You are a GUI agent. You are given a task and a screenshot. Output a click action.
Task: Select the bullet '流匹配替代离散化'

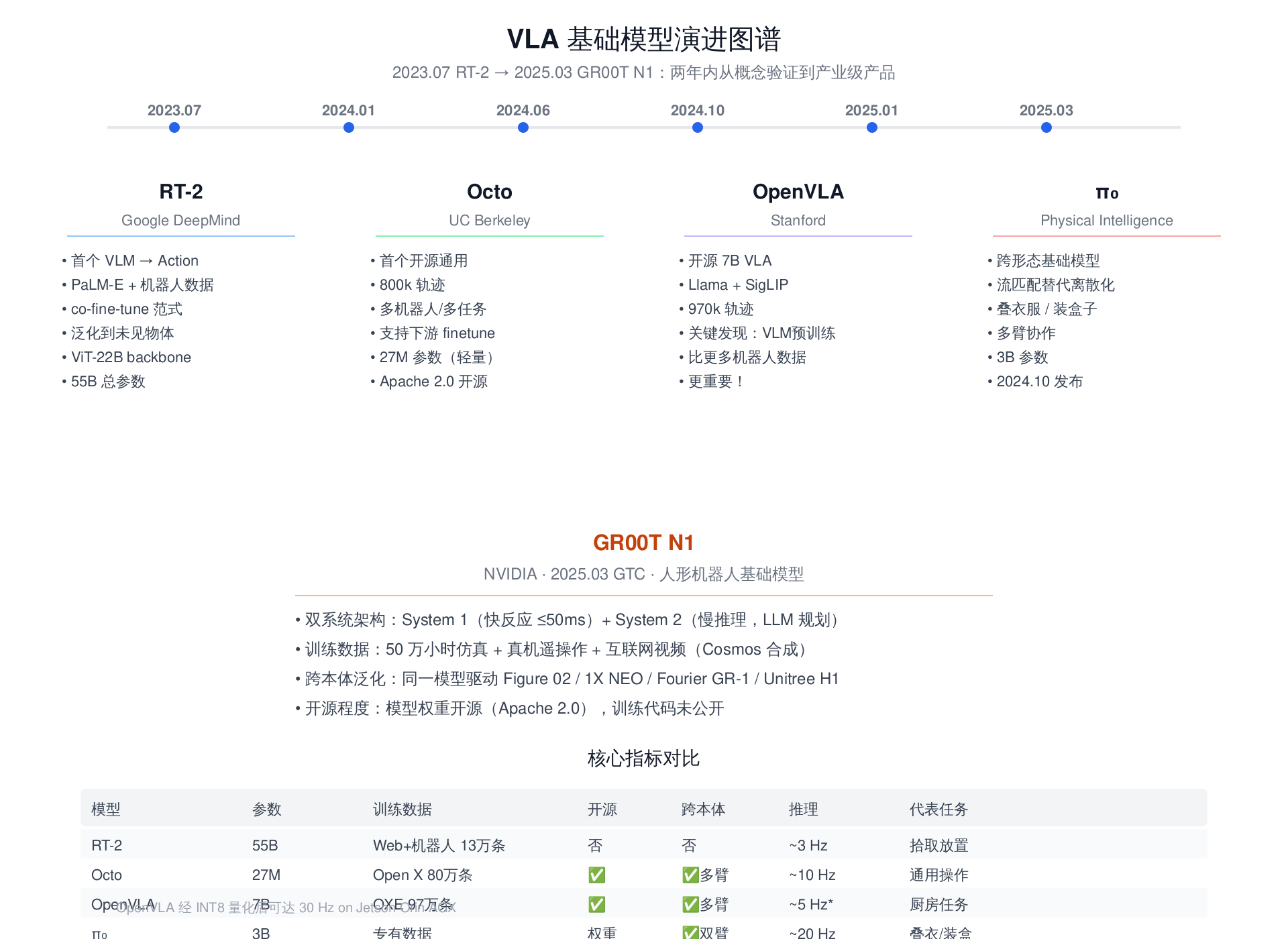click(x=1052, y=284)
